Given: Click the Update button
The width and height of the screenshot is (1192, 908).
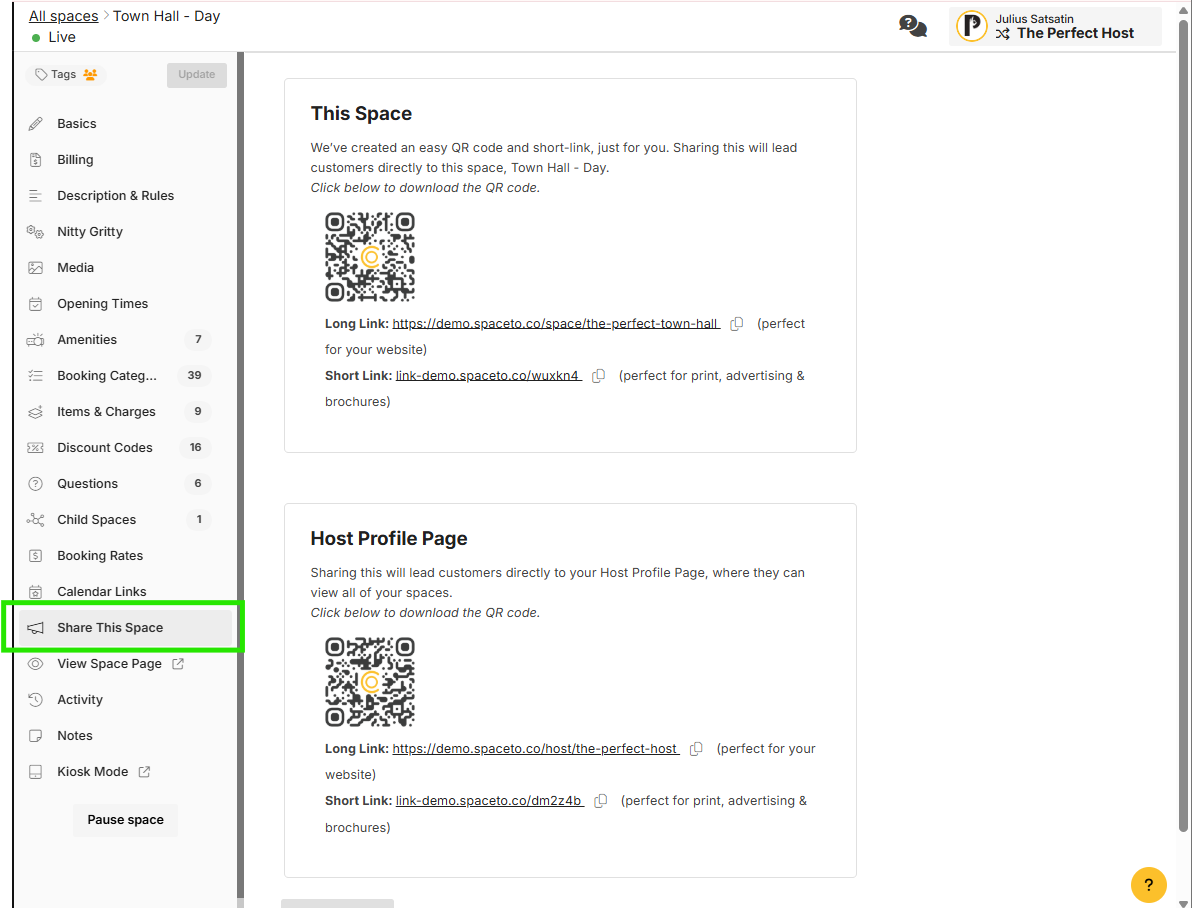Looking at the screenshot, I should [197, 75].
